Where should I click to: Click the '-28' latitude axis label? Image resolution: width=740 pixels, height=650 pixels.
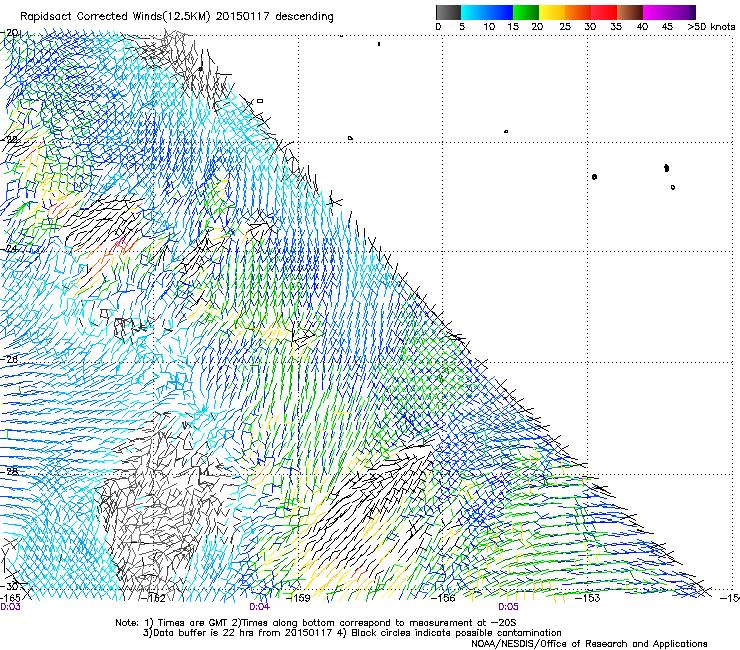click(9, 471)
